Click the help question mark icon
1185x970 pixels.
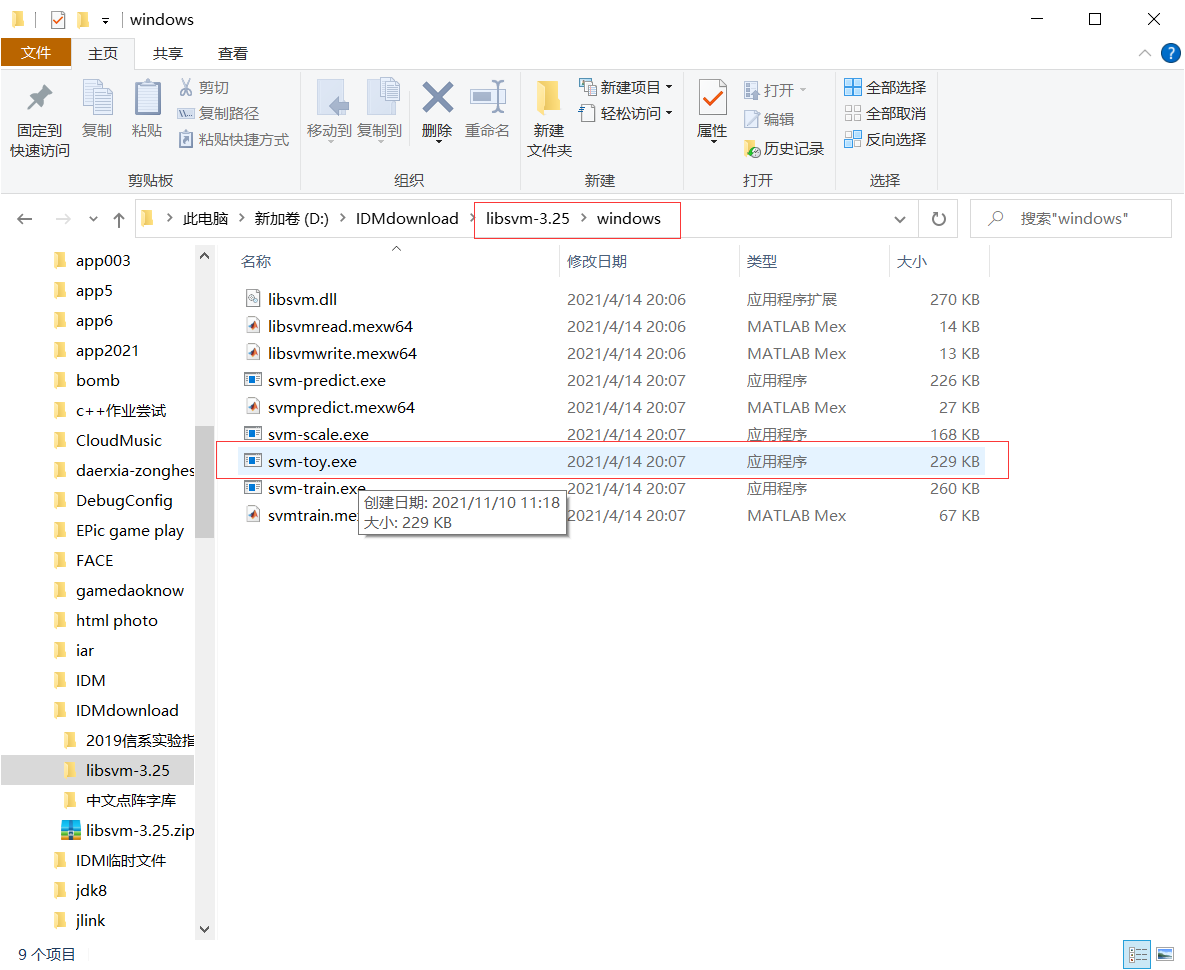[1170, 53]
